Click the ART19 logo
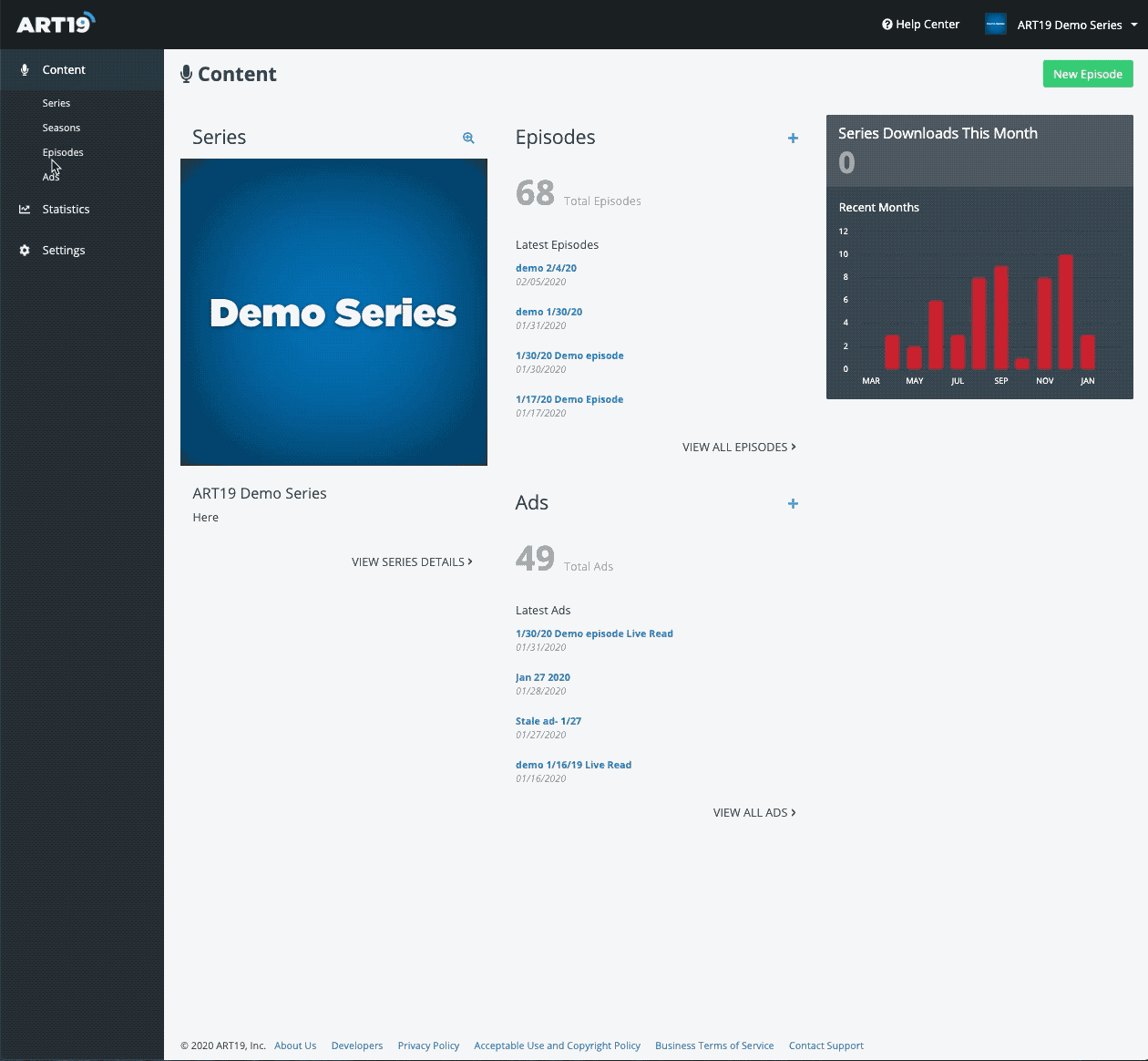Viewport: 1148px width, 1061px height. coord(56,24)
